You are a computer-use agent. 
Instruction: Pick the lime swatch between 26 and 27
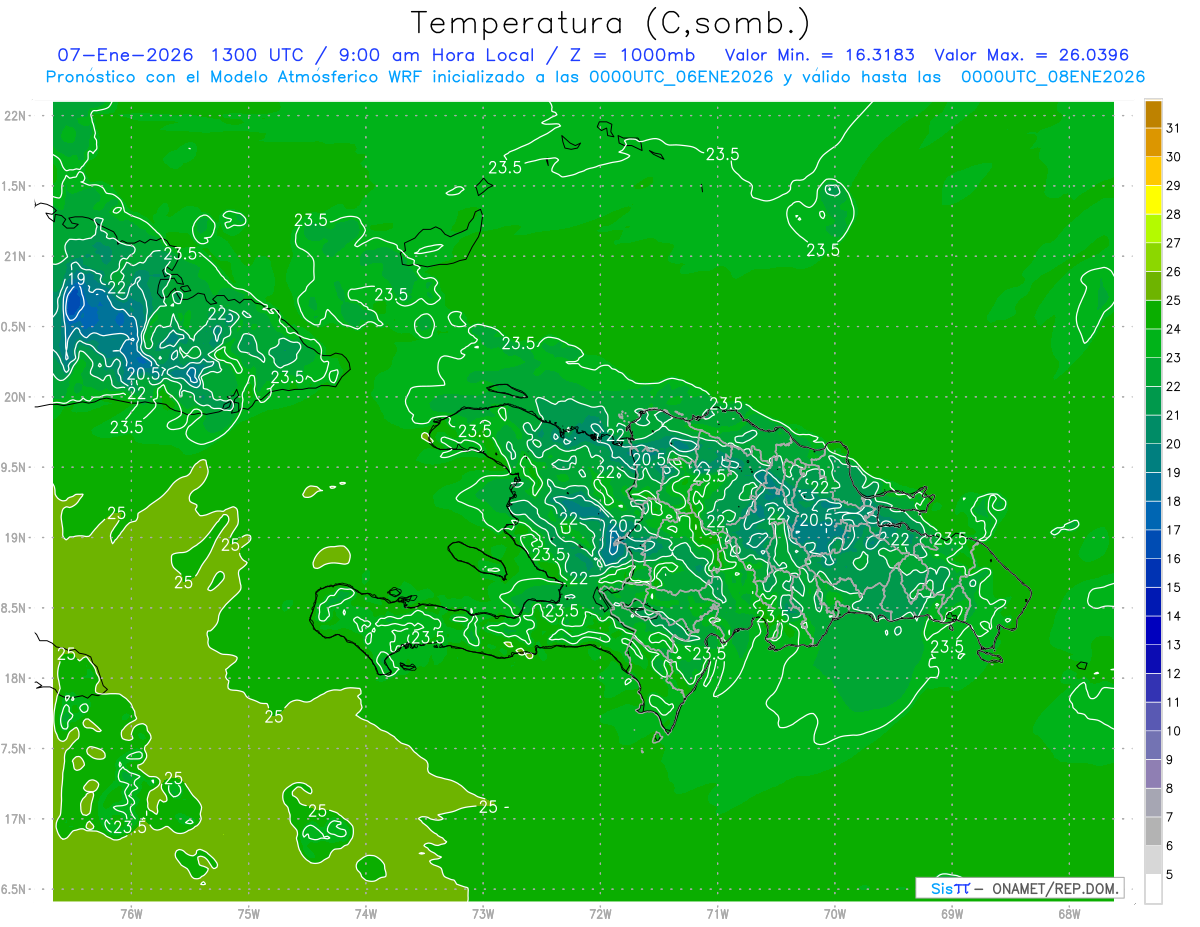coord(1154,229)
